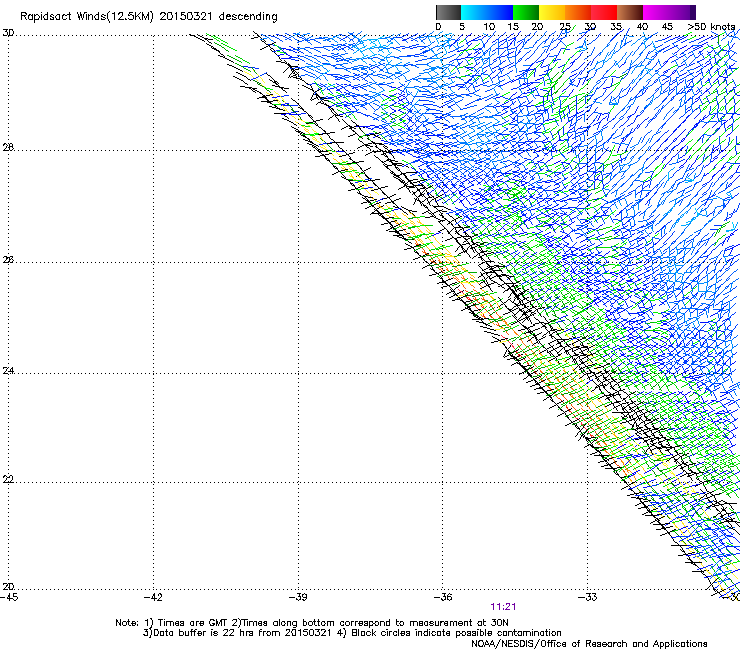The height and width of the screenshot is (650, 740).
Task: Click the title 'Rapidscat Winds(12.5KM) 20150321 descending'
Action: (x=149, y=17)
